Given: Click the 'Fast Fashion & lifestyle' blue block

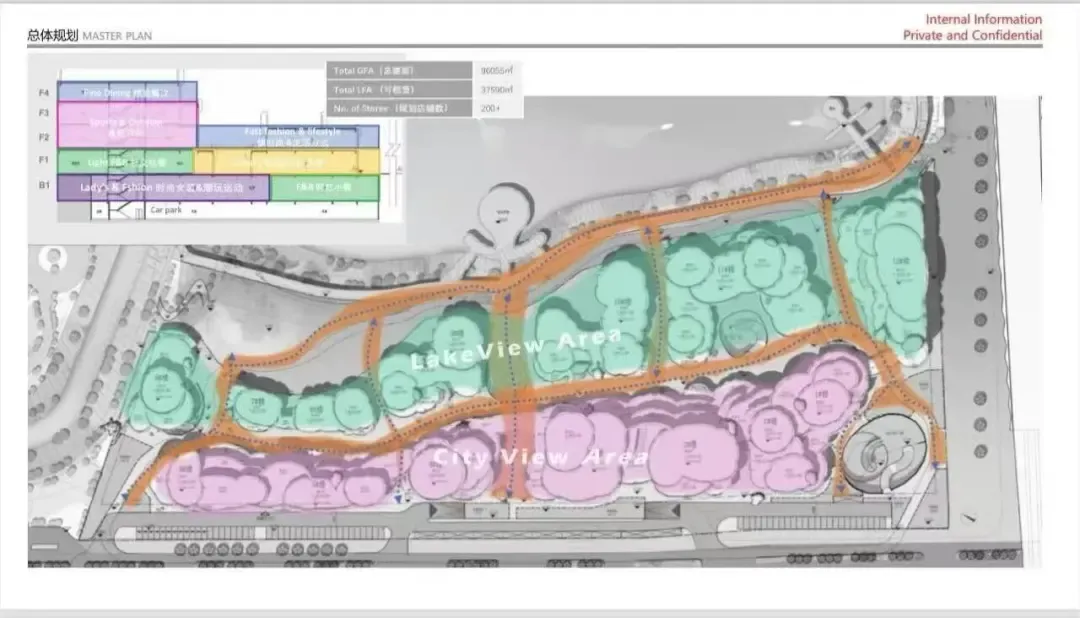Looking at the screenshot, I should (288, 136).
